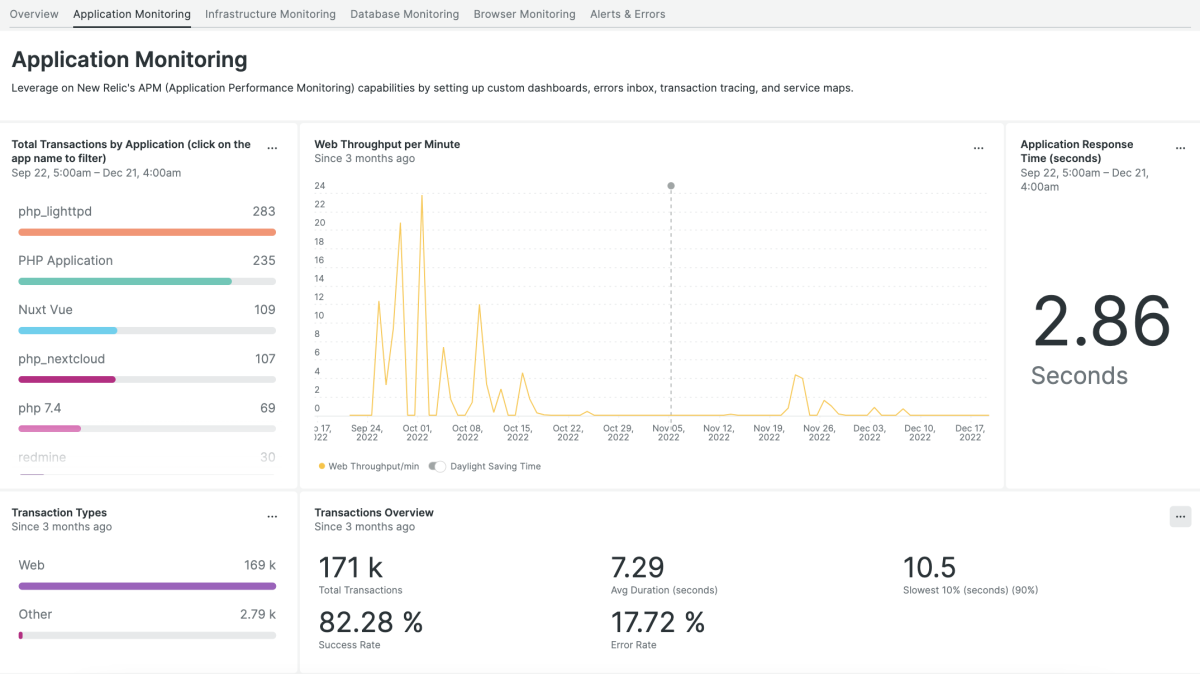Open the Alerts & Errors tab
Screen dimensions: 1200x674
[627, 14]
